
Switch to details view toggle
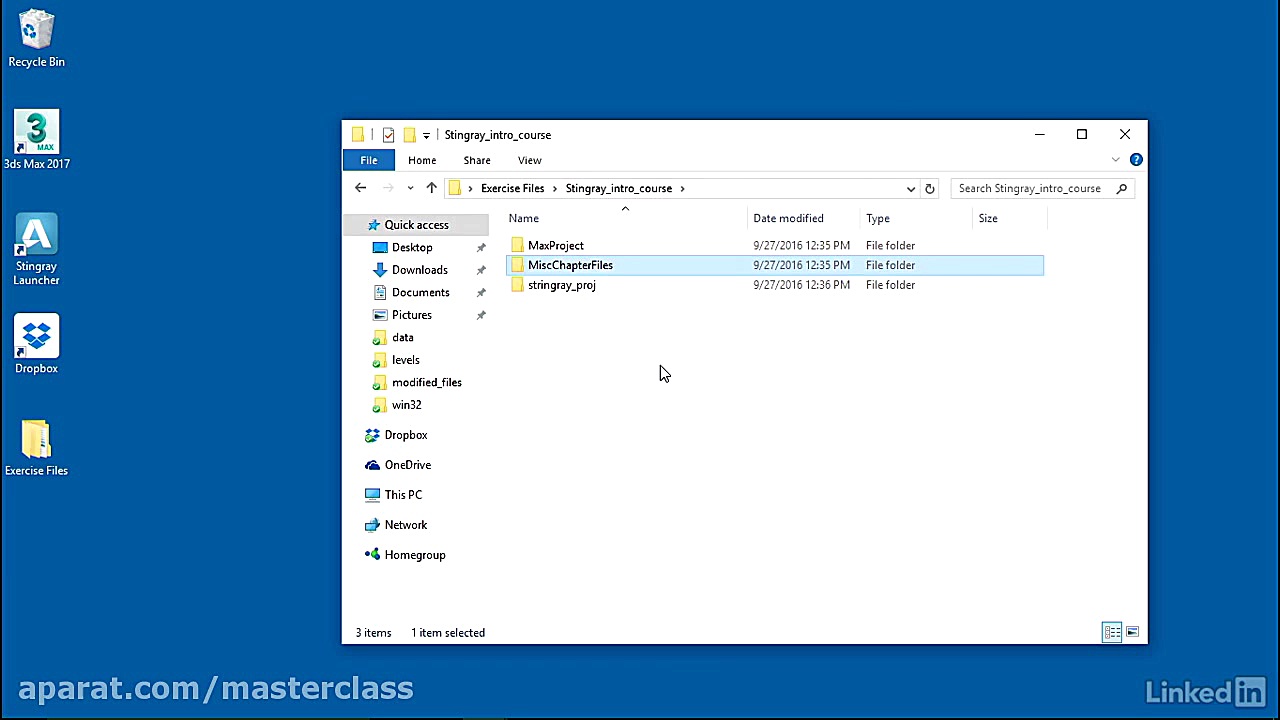[x=1112, y=632]
